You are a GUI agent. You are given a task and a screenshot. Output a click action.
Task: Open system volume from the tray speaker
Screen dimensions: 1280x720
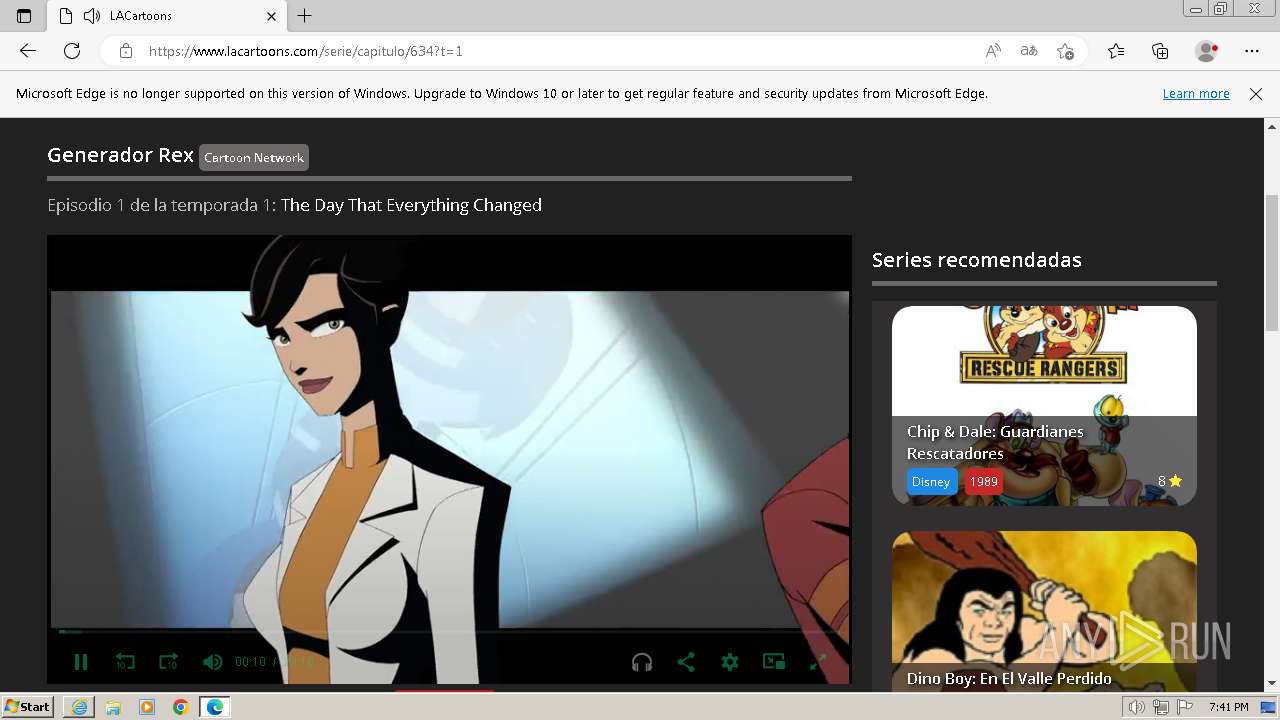pyautogui.click(x=1137, y=707)
